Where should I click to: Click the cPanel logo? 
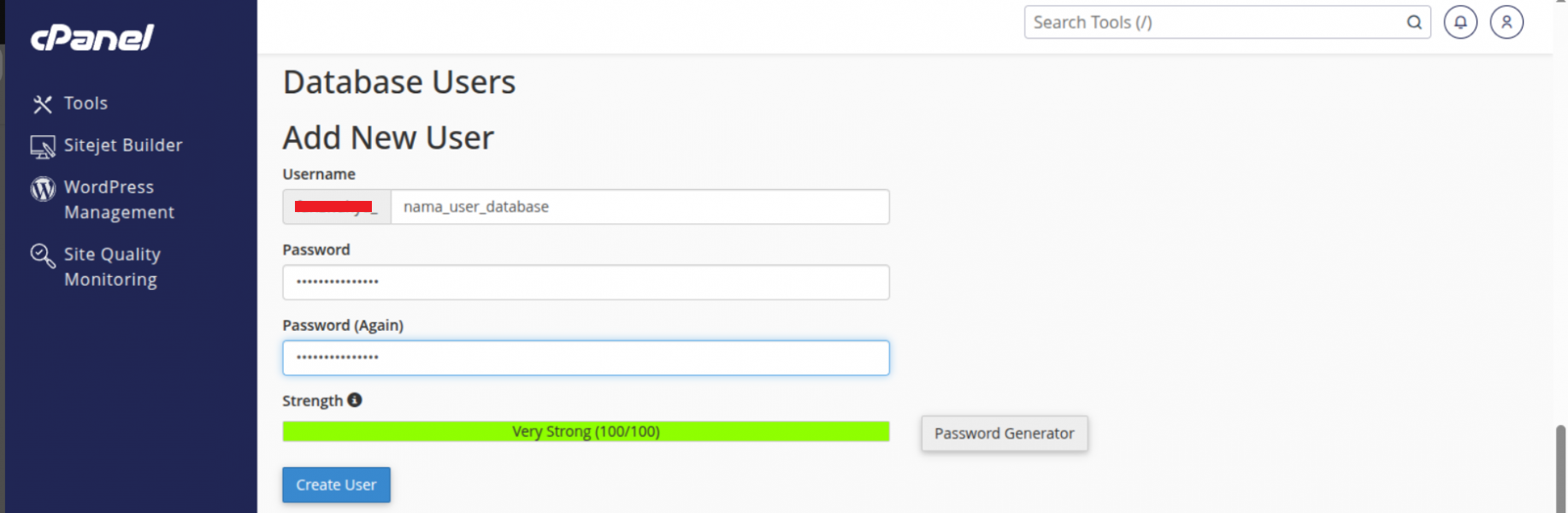92,38
